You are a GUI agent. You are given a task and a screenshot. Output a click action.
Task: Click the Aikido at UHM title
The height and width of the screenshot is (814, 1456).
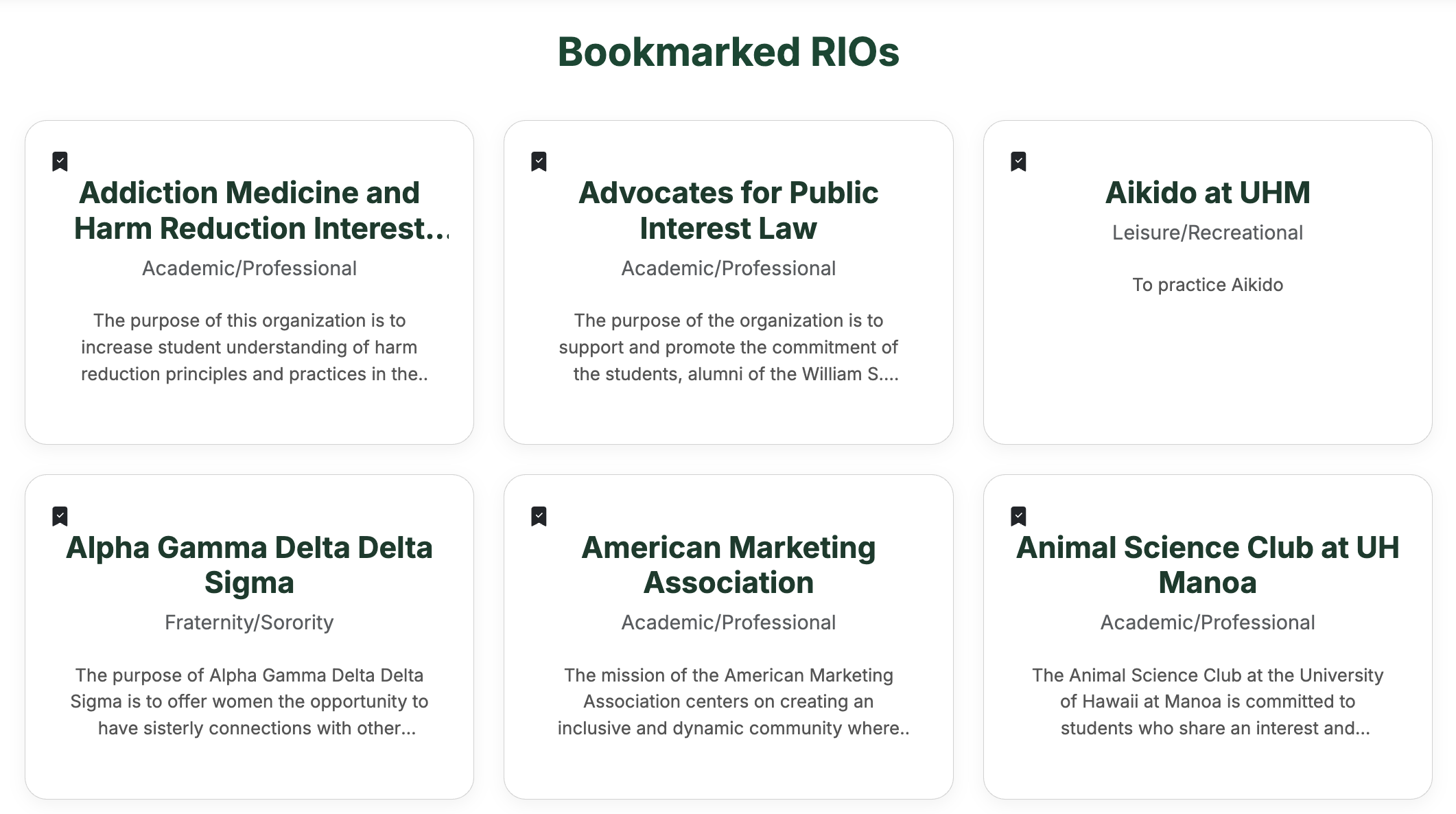click(x=1207, y=193)
